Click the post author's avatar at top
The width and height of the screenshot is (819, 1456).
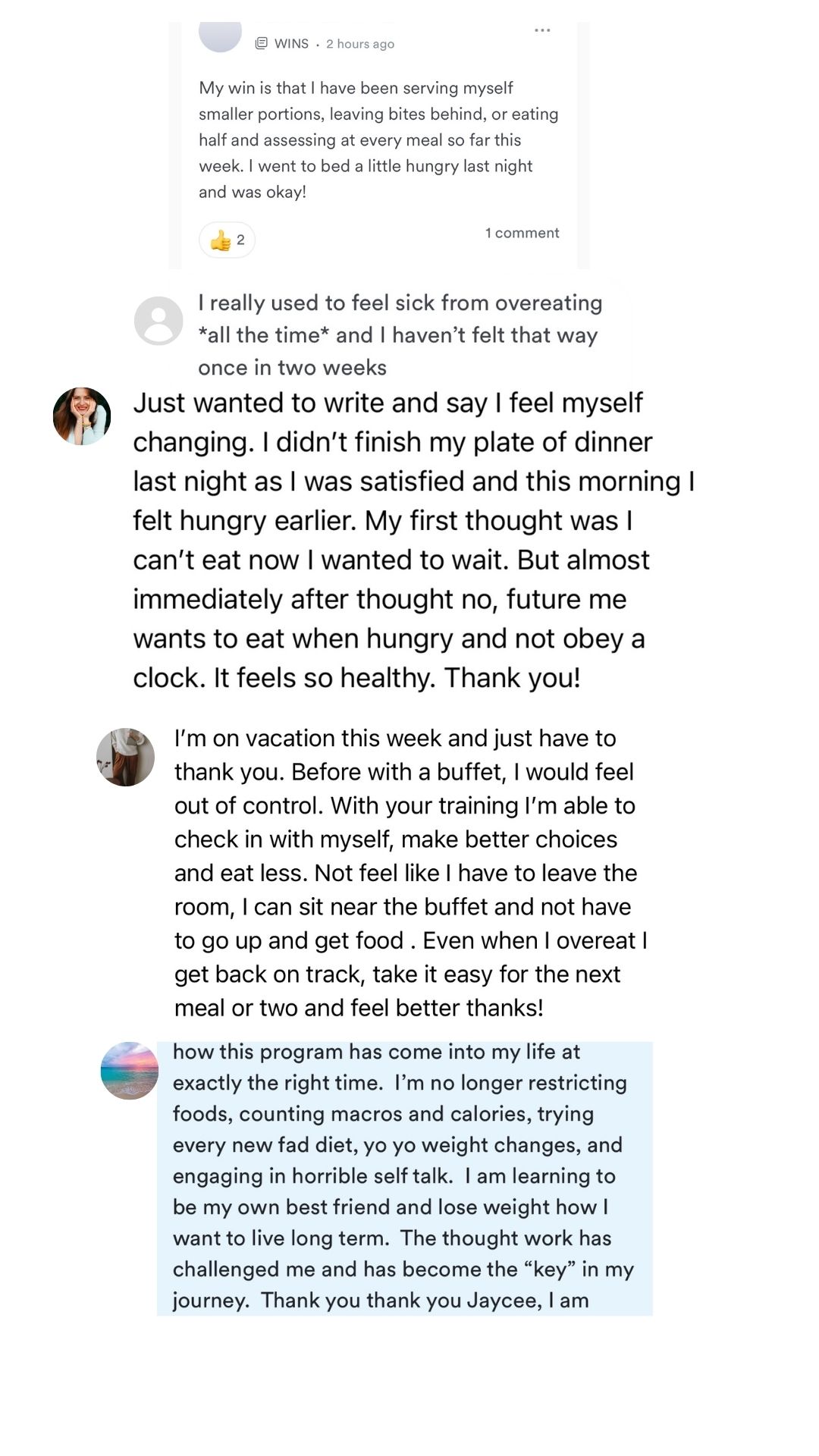pyautogui.click(x=220, y=34)
